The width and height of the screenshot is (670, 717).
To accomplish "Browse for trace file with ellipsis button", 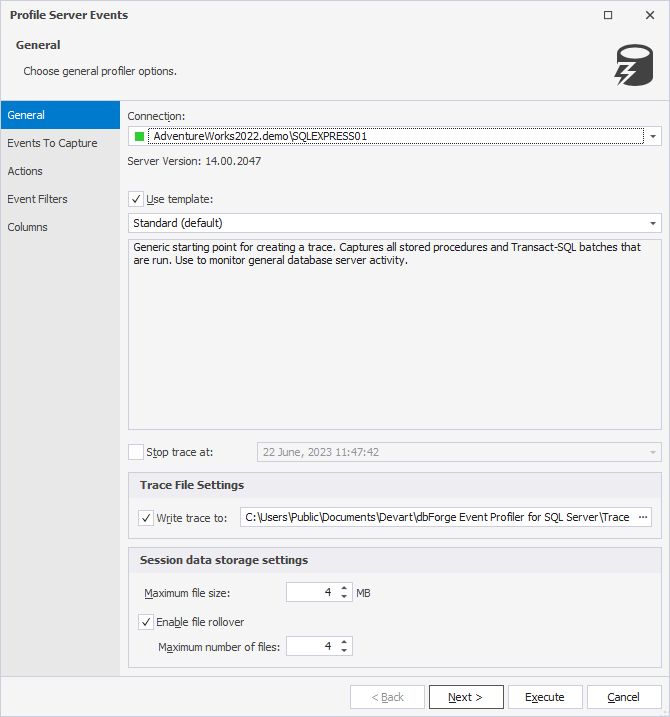I will pos(643,517).
